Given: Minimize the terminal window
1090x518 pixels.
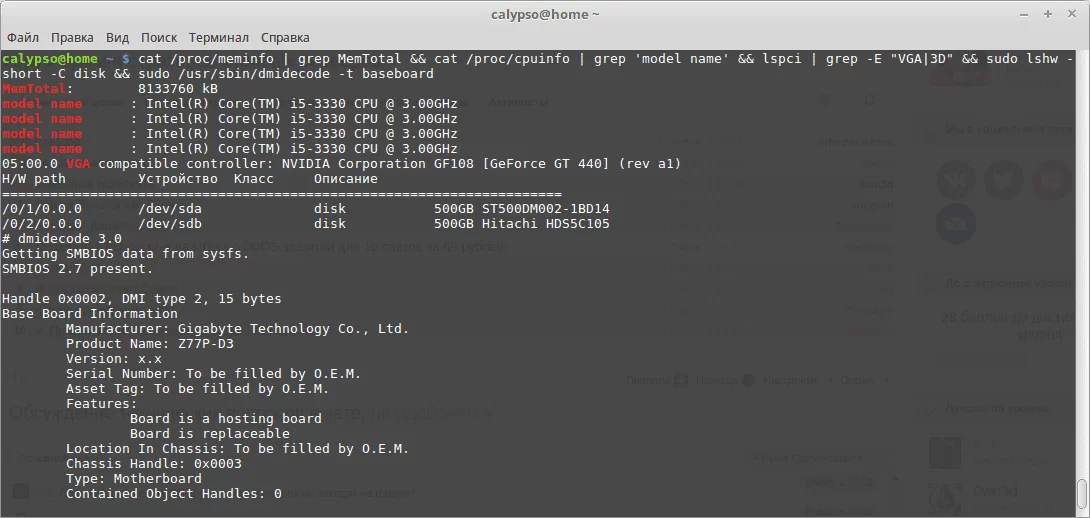Looking at the screenshot, I should click(1024, 14).
